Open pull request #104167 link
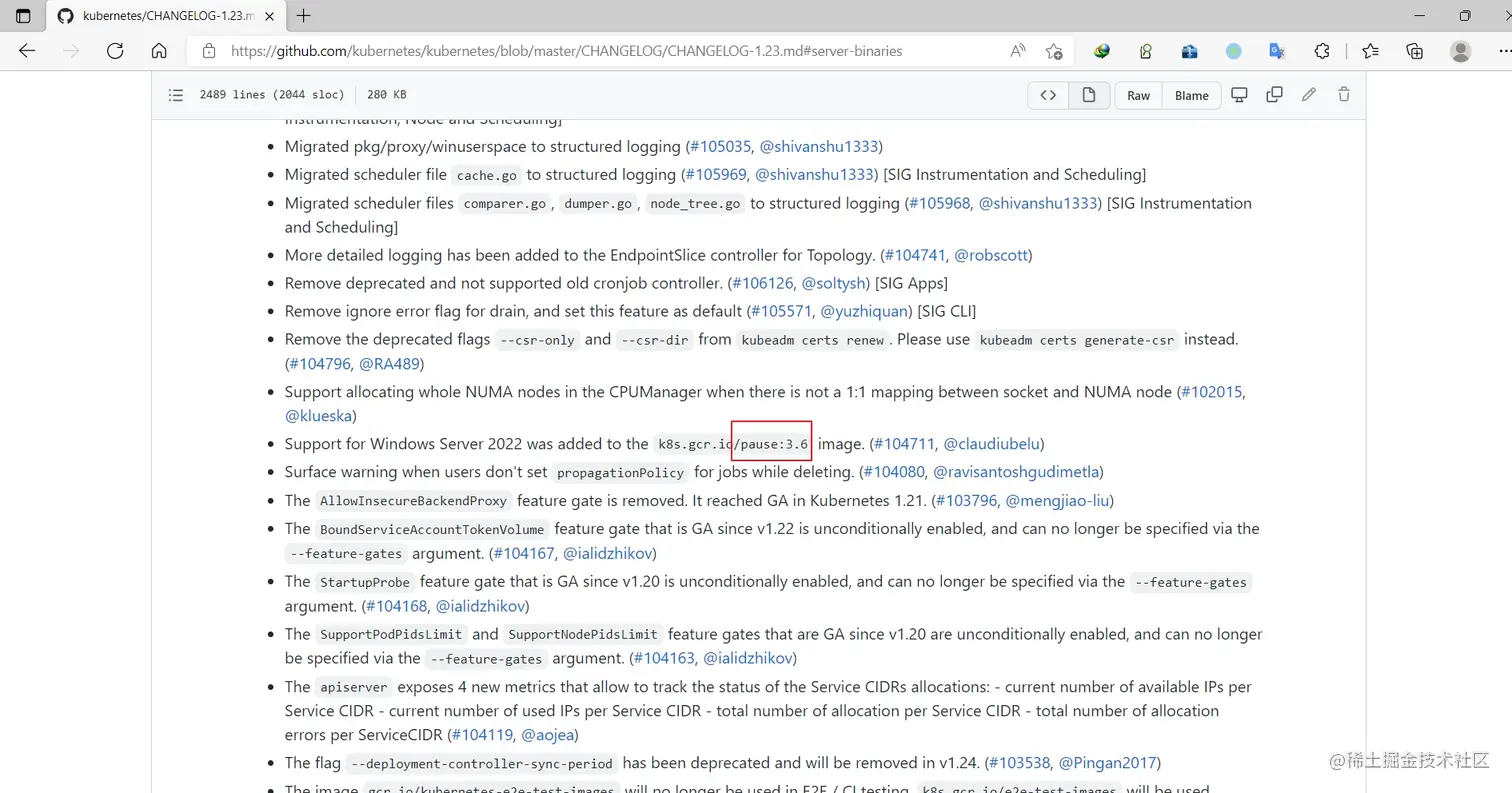The height and width of the screenshot is (793, 1512). point(524,552)
